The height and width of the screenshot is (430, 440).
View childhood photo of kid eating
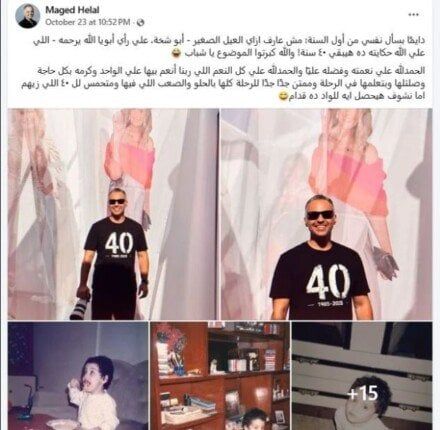[x=78, y=375]
